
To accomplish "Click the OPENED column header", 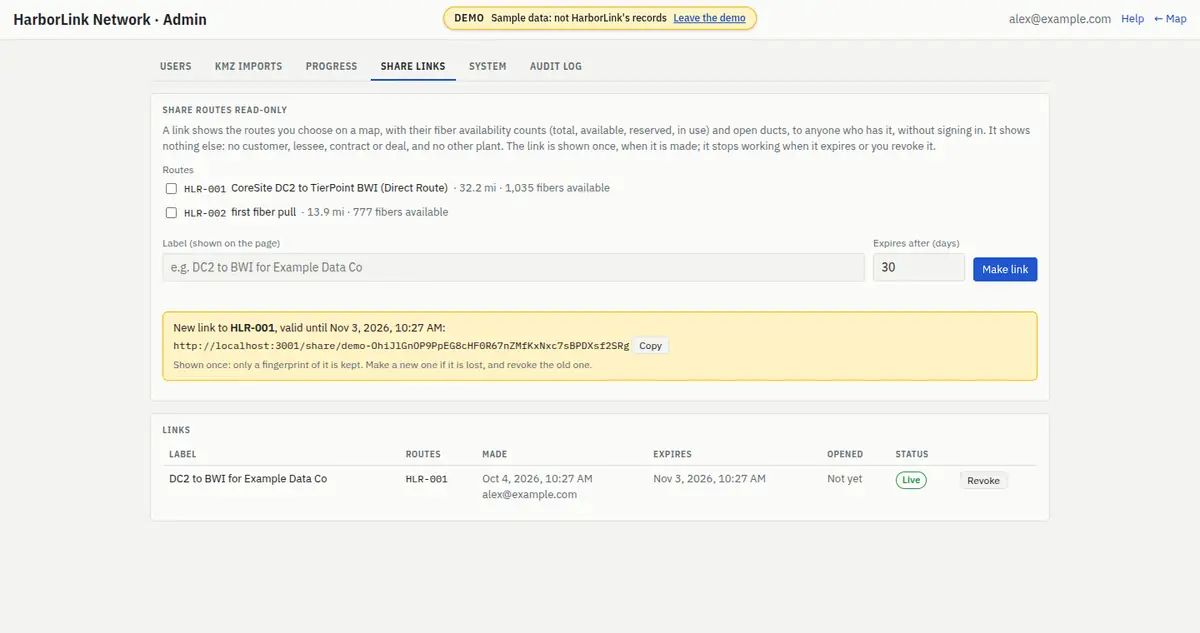I will coord(845,454).
